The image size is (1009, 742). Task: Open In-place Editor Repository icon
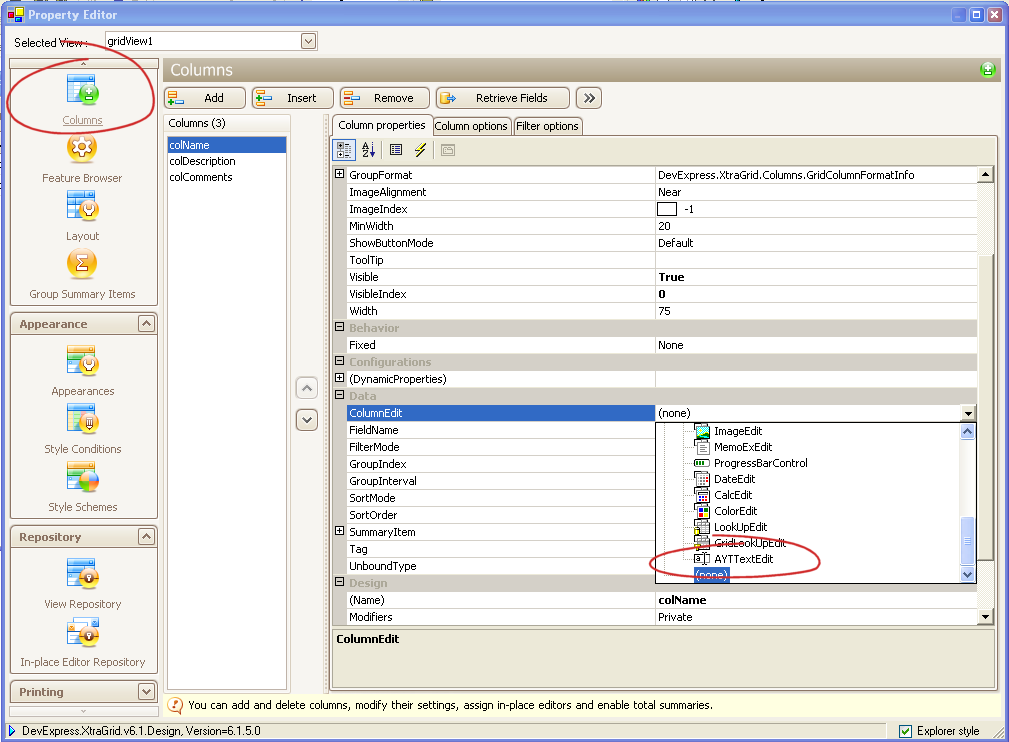[82, 632]
